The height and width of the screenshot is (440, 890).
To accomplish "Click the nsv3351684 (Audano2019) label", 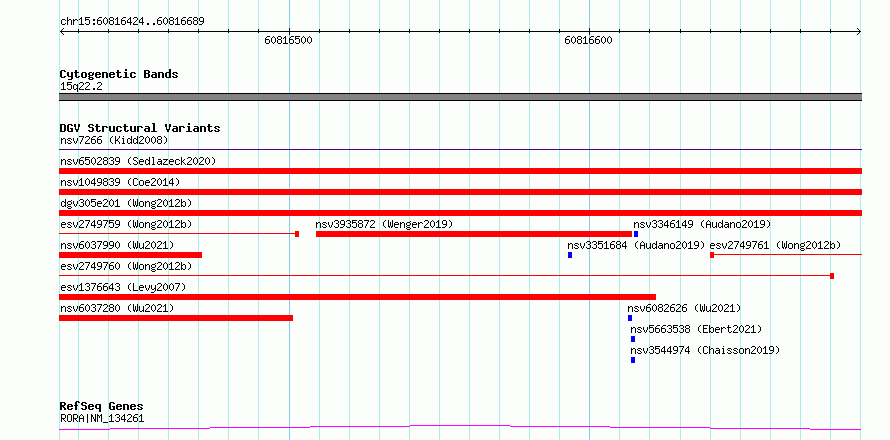I will (636, 245).
